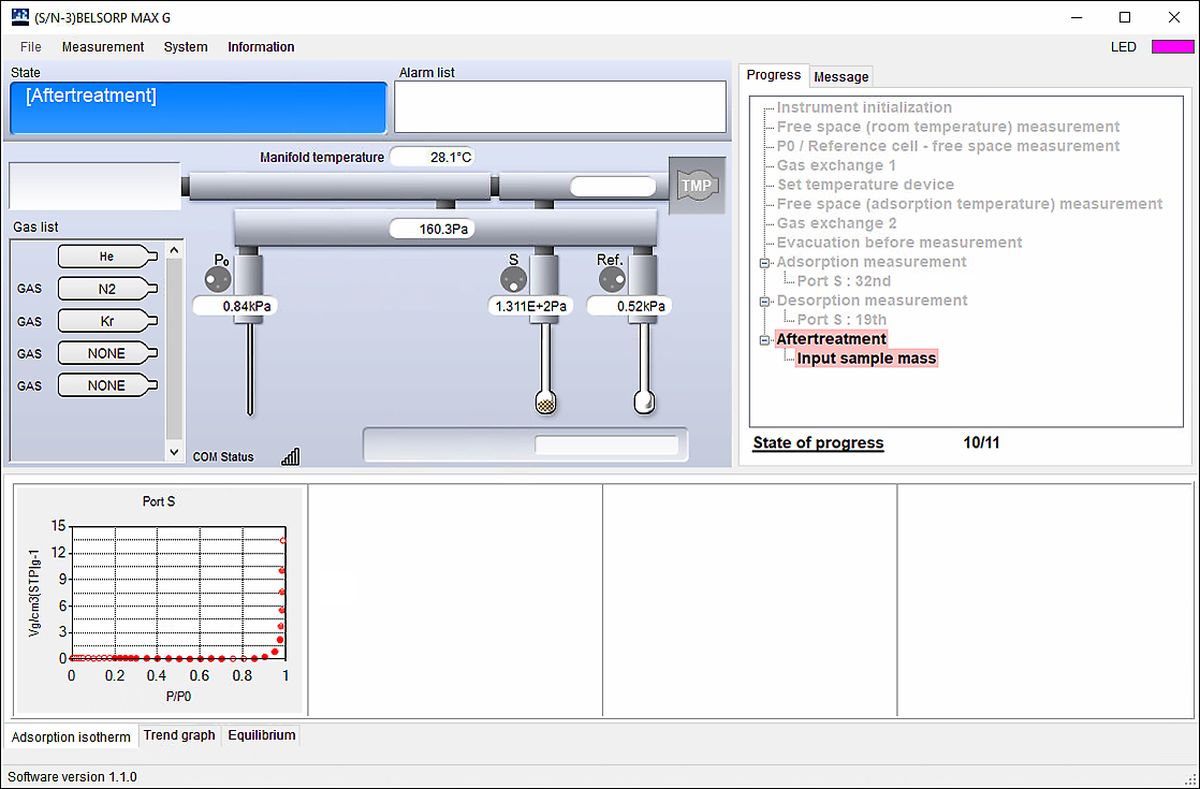The height and width of the screenshot is (789, 1200).
Task: Collapse the Aftertreatment tree node
Action: coord(765,340)
